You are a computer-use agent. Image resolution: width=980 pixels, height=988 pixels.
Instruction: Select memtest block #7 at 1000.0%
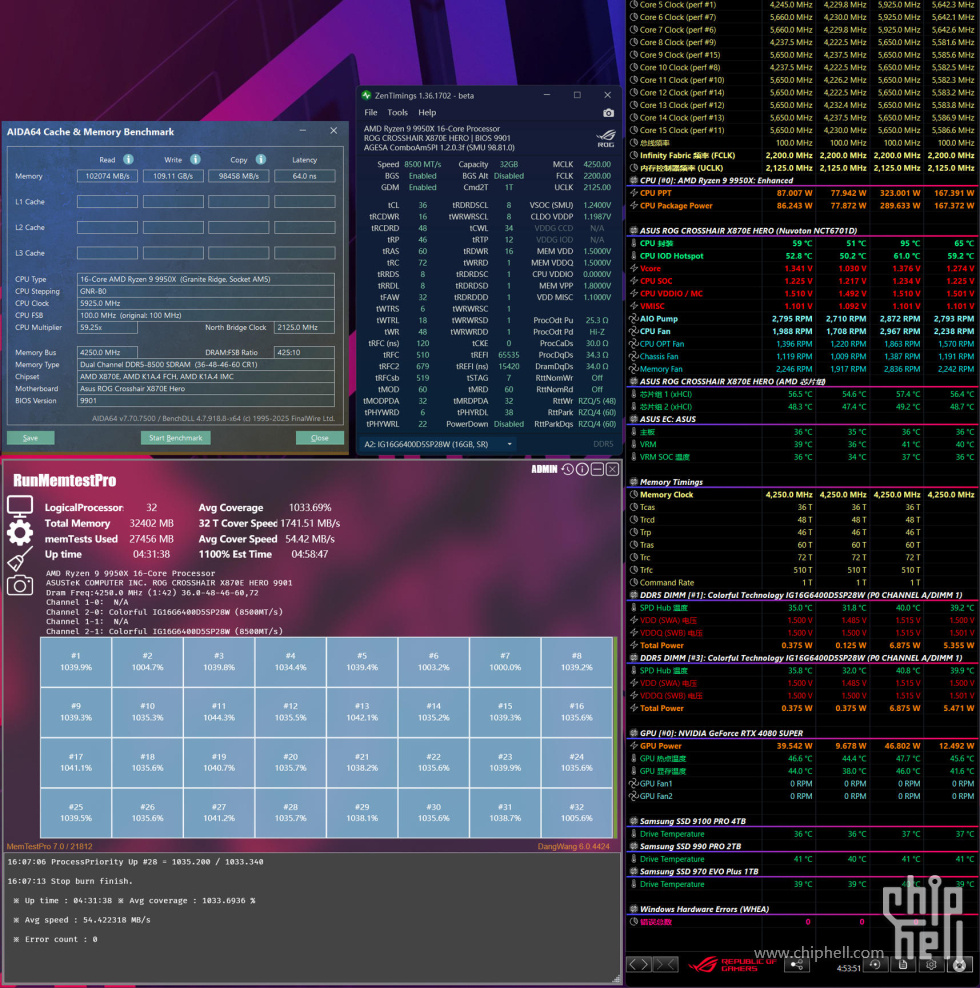[x=505, y=662]
